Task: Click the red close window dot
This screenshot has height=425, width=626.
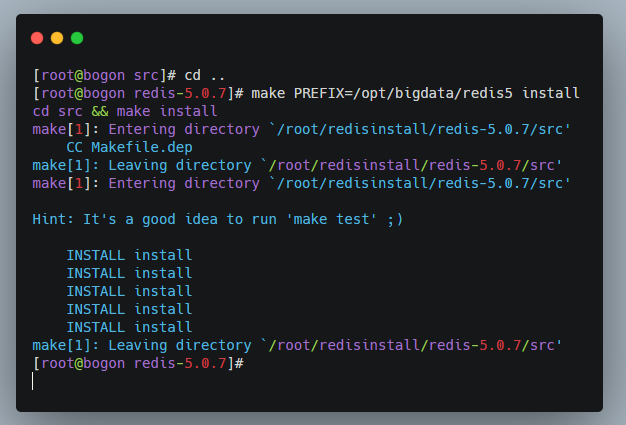Action: (37, 38)
